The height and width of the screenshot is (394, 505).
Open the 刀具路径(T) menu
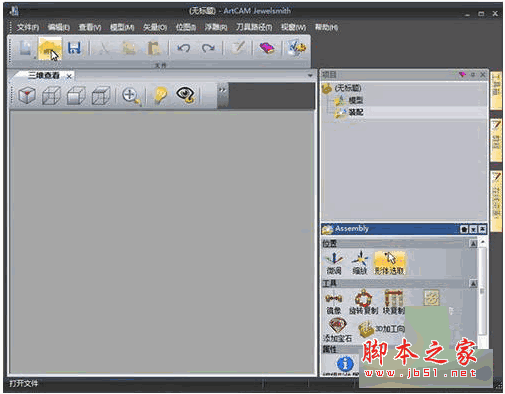tap(254, 27)
